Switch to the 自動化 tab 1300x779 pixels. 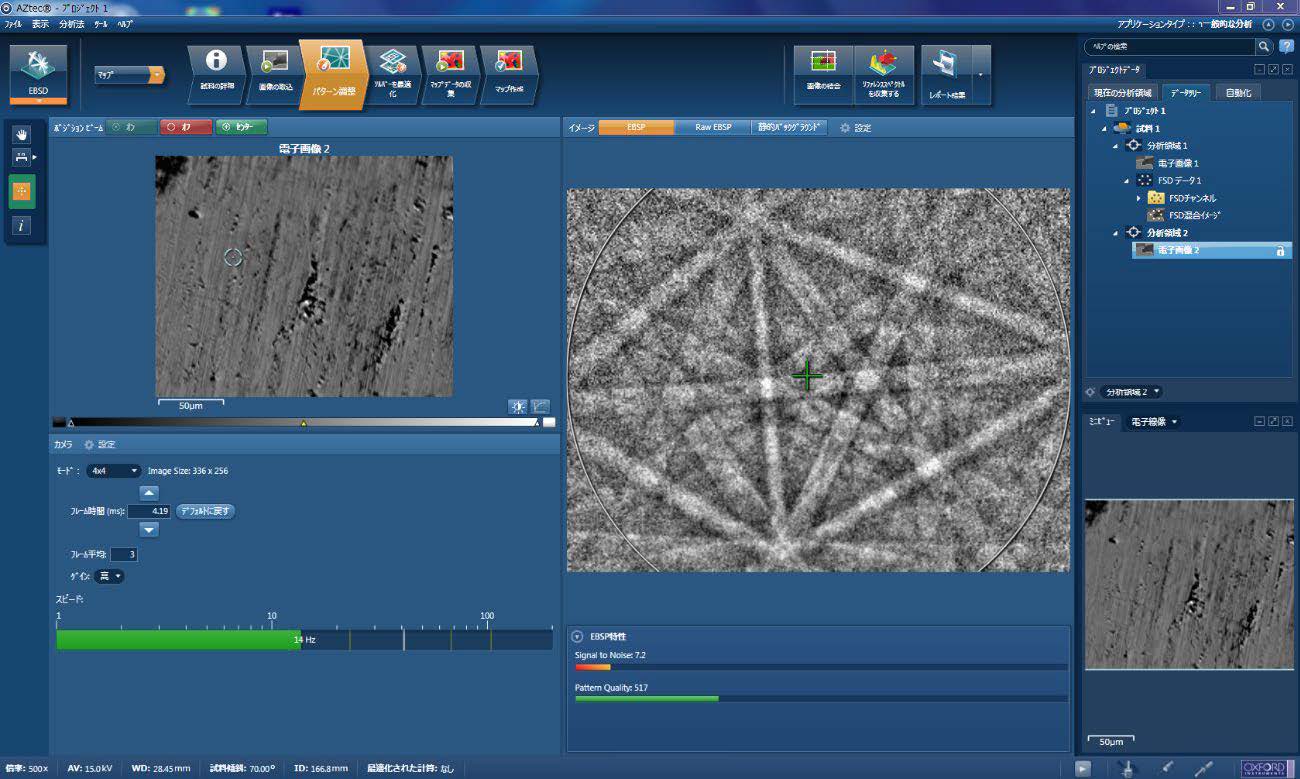pyautogui.click(x=1239, y=93)
